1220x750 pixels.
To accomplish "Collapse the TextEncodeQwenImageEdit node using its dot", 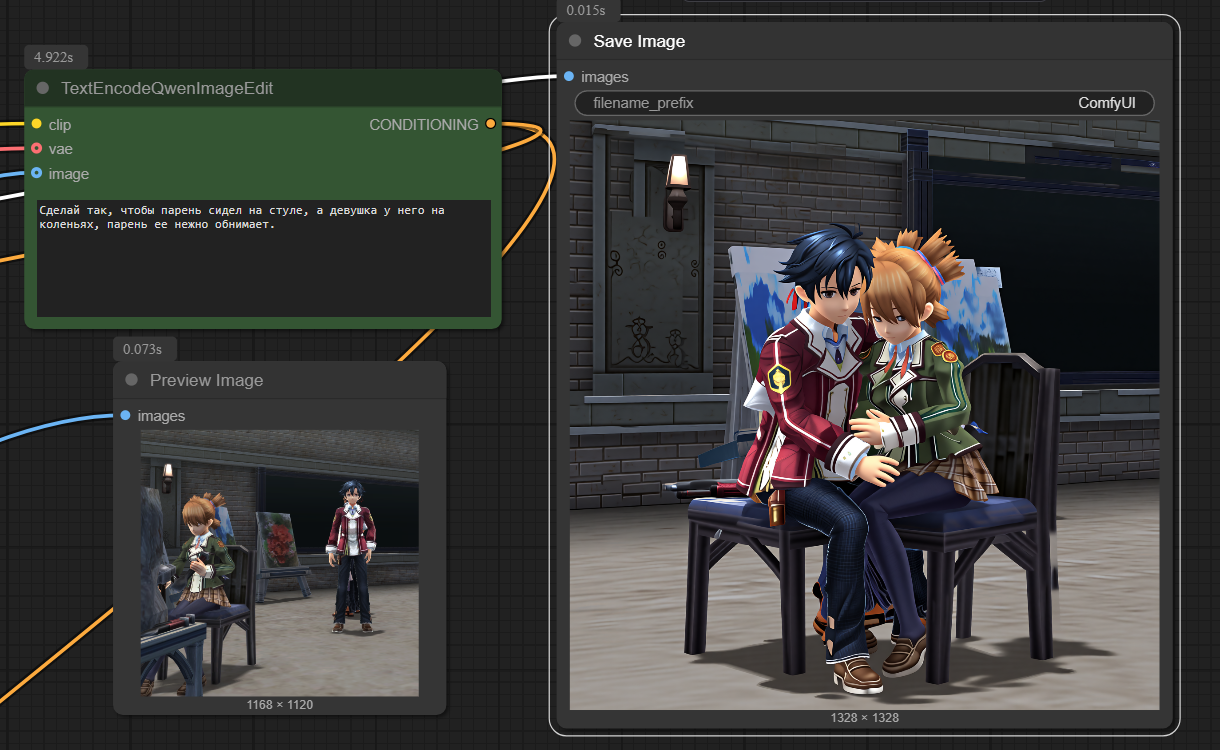I will 43,88.
